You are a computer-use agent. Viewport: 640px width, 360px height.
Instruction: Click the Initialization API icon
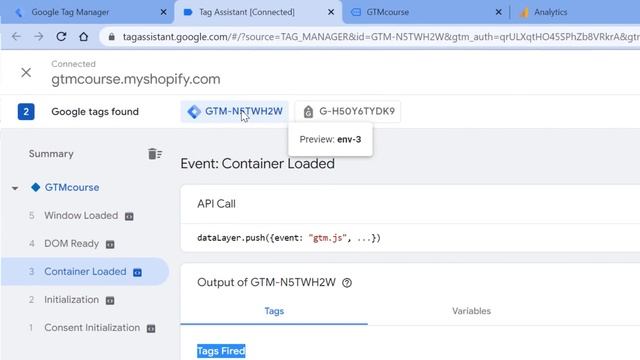110,300
